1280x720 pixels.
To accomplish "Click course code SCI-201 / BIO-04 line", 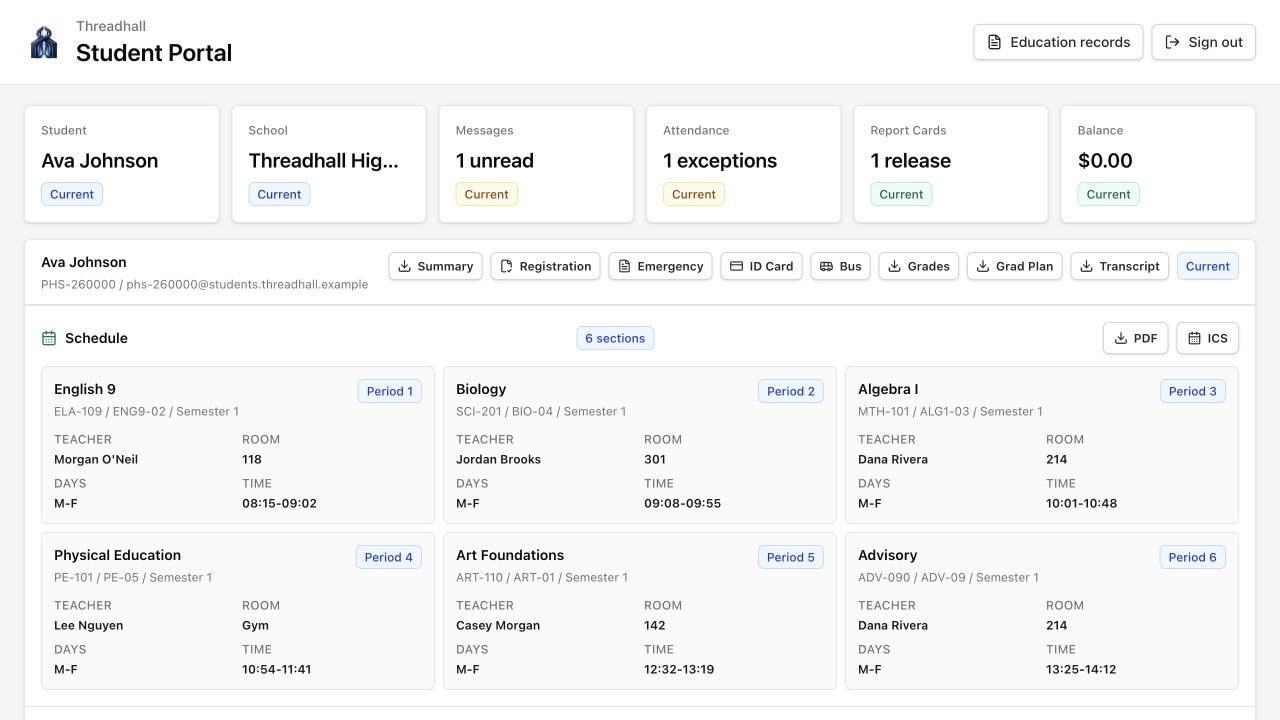I will coord(541,411).
